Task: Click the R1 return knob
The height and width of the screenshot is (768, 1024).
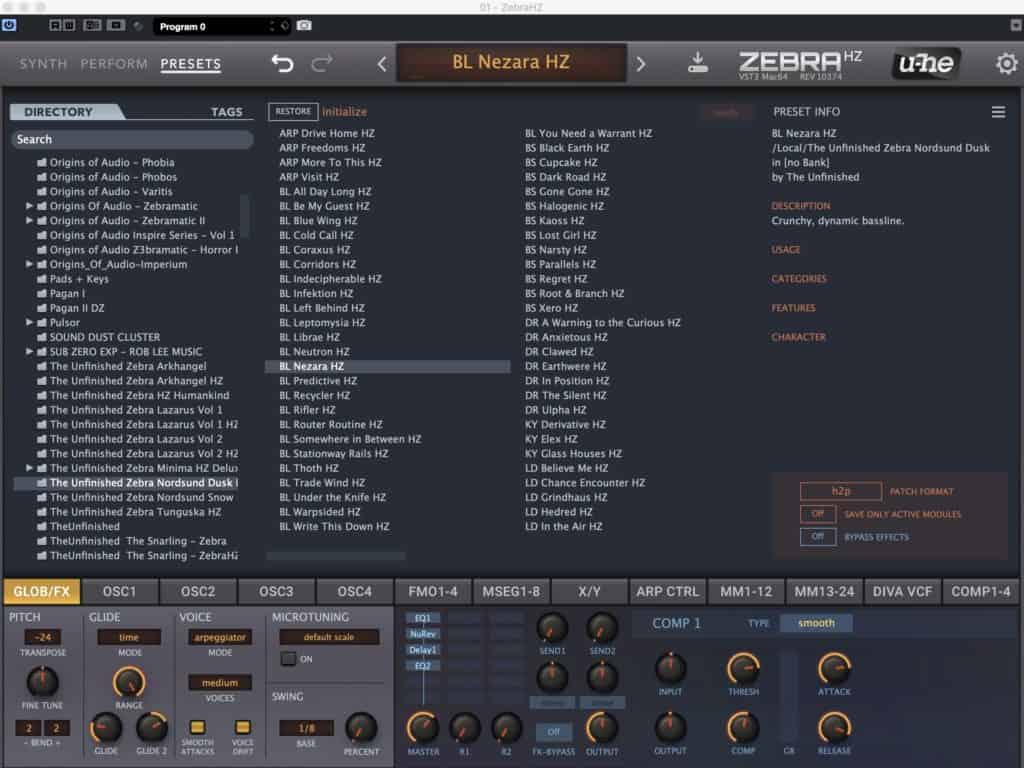Action: click(464, 728)
